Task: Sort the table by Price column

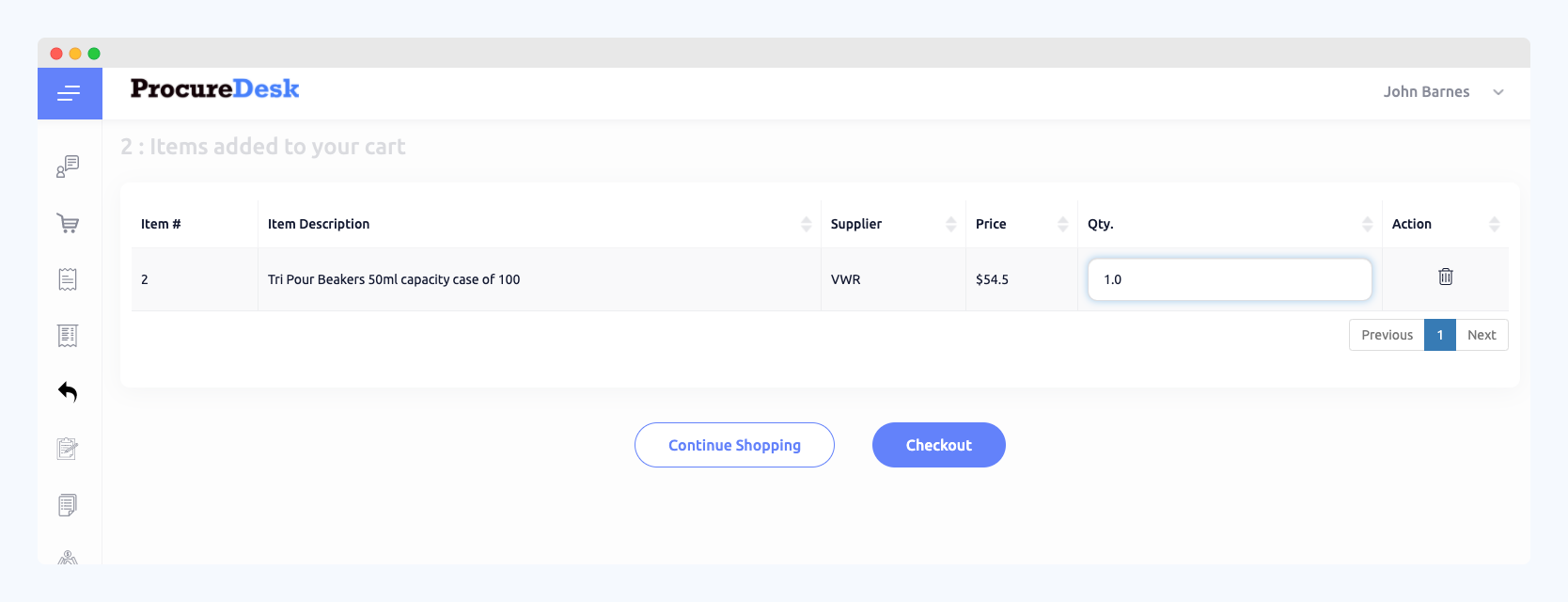Action: click(x=1063, y=224)
